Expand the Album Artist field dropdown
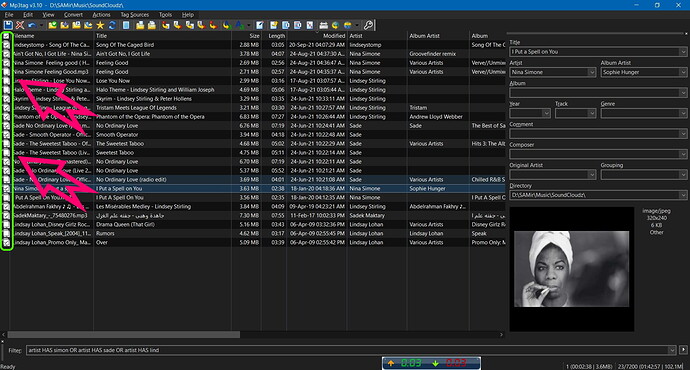Image resolution: width=690 pixels, height=370 pixels. tap(683, 72)
